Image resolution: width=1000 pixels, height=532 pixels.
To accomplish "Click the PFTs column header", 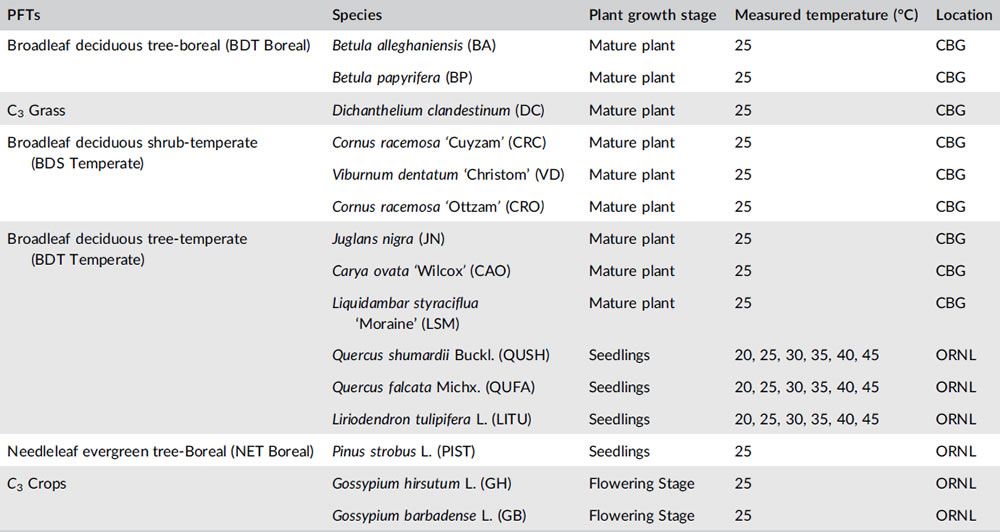I will pos(24,15).
